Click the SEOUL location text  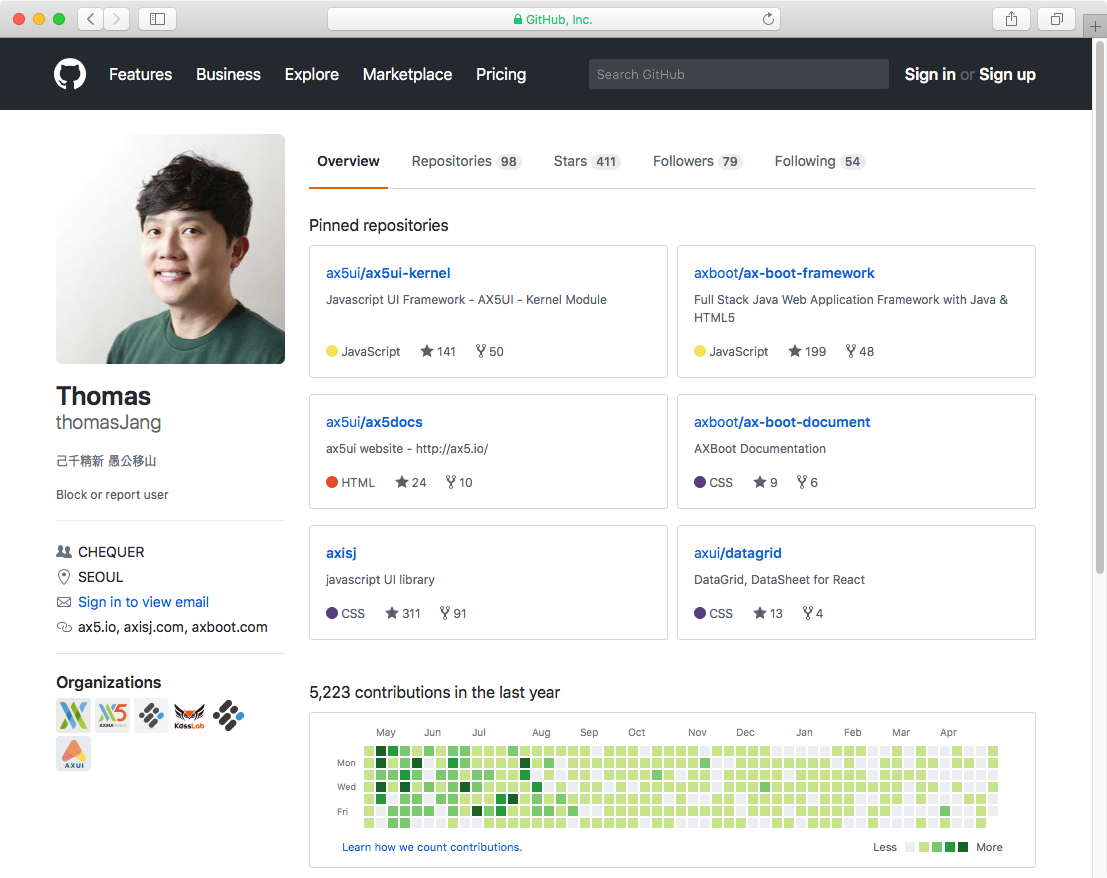100,577
